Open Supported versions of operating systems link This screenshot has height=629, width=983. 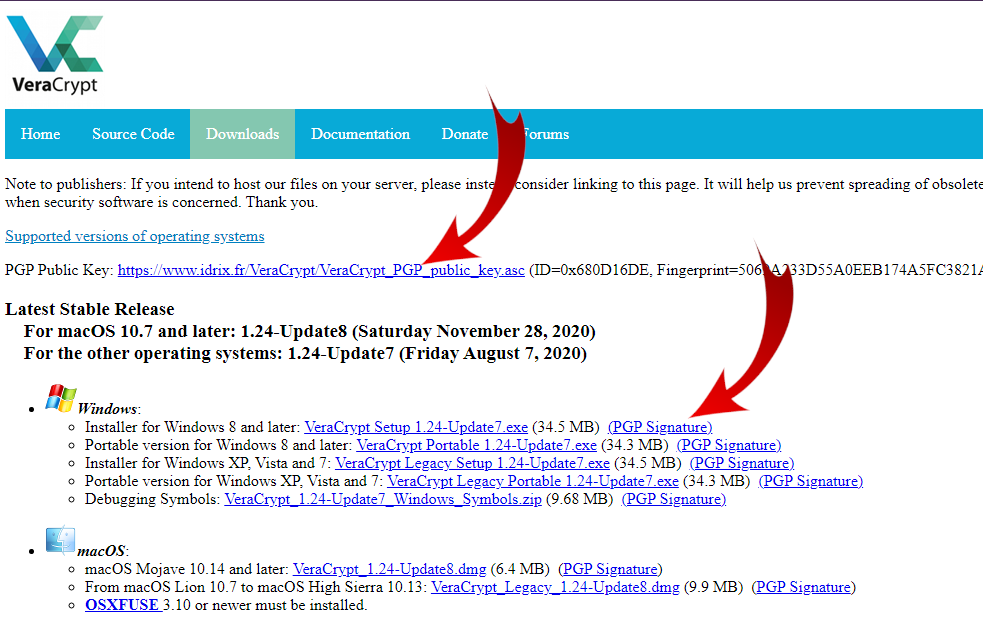pos(135,236)
